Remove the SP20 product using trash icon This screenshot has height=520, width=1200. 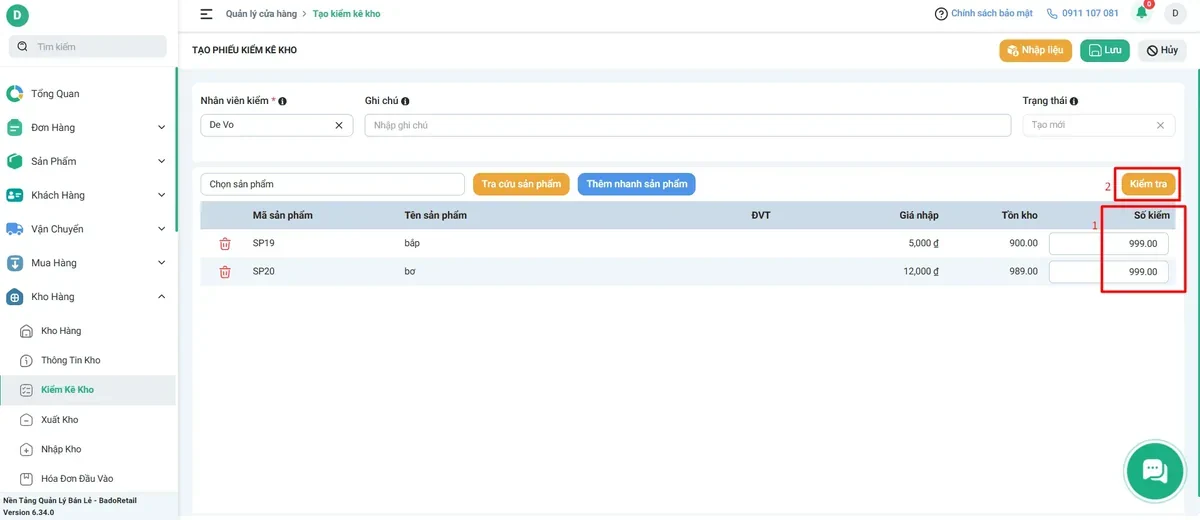click(x=225, y=272)
